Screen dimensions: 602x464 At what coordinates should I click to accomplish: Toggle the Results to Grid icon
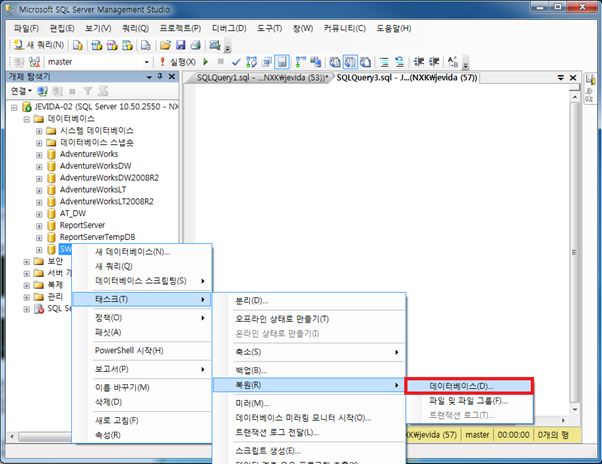coord(350,62)
